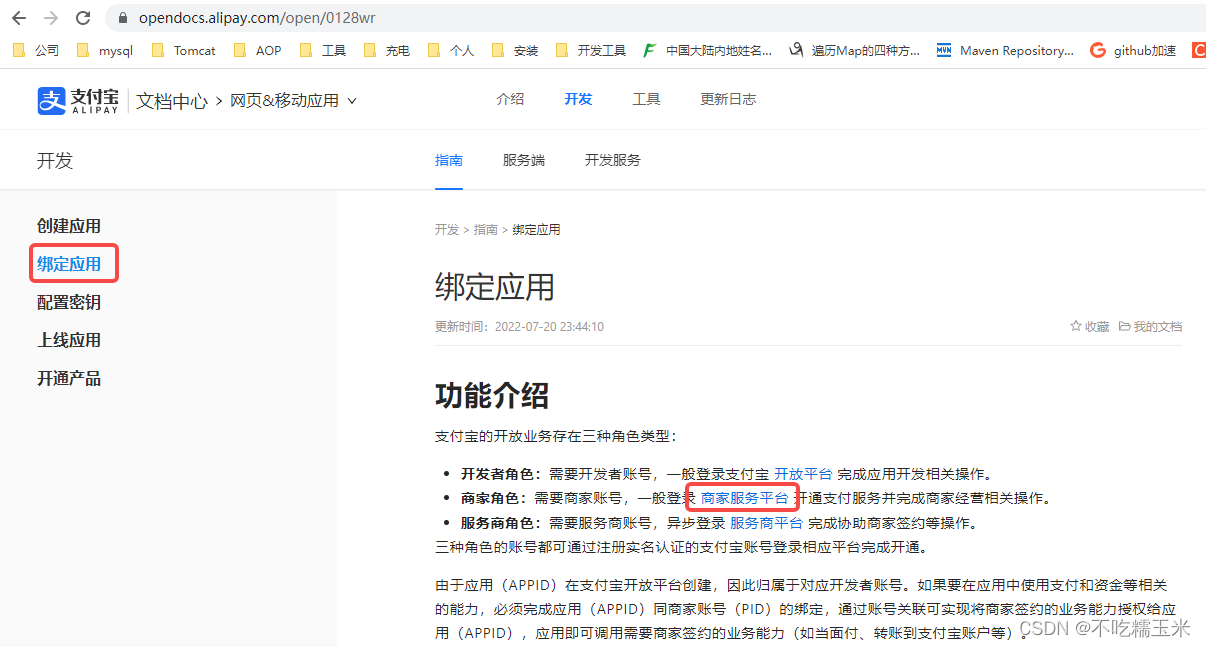Open the 公司 bookmark folder
Viewport: 1206px width, 647px height.
click(x=36, y=50)
